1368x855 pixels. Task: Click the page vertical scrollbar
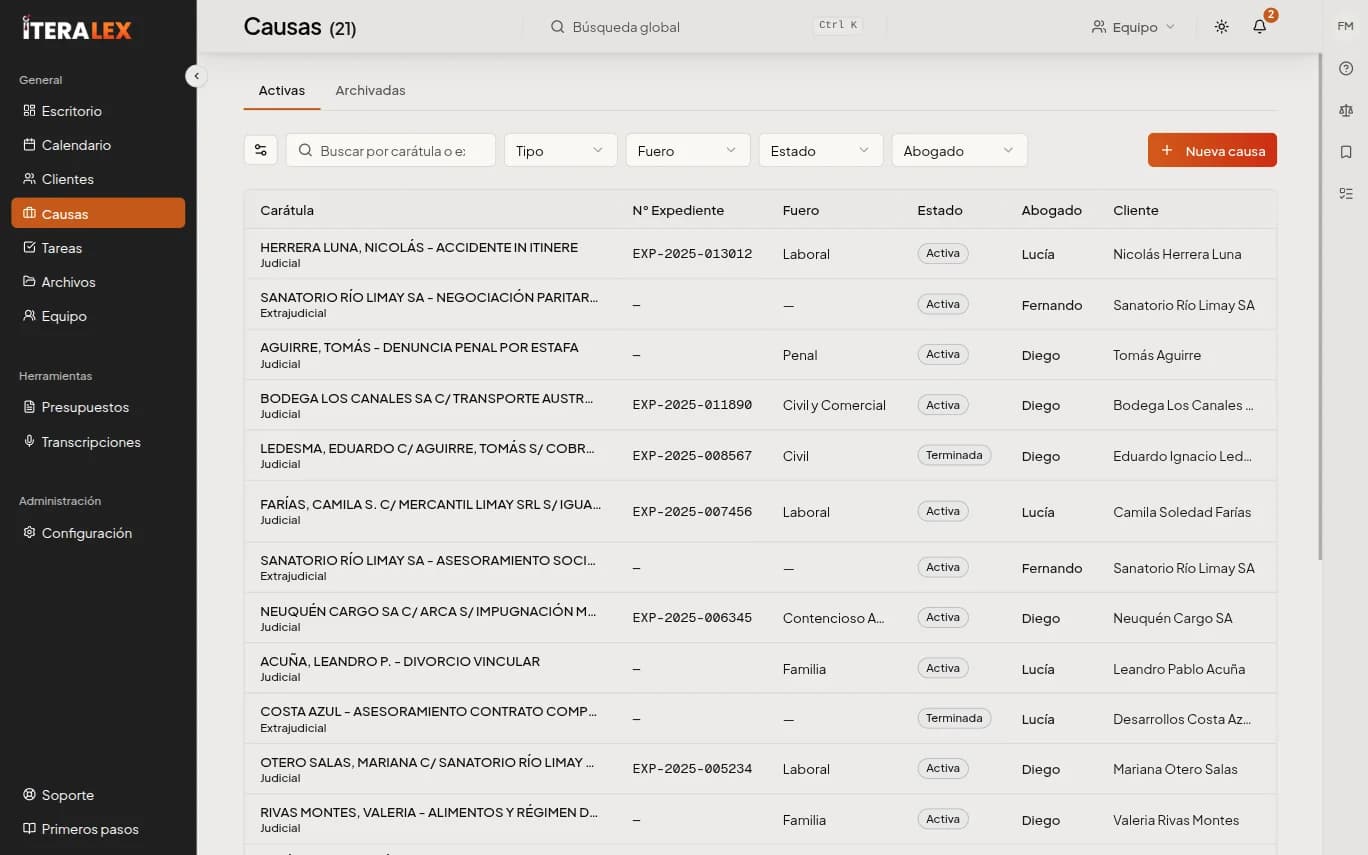(x=1320, y=307)
